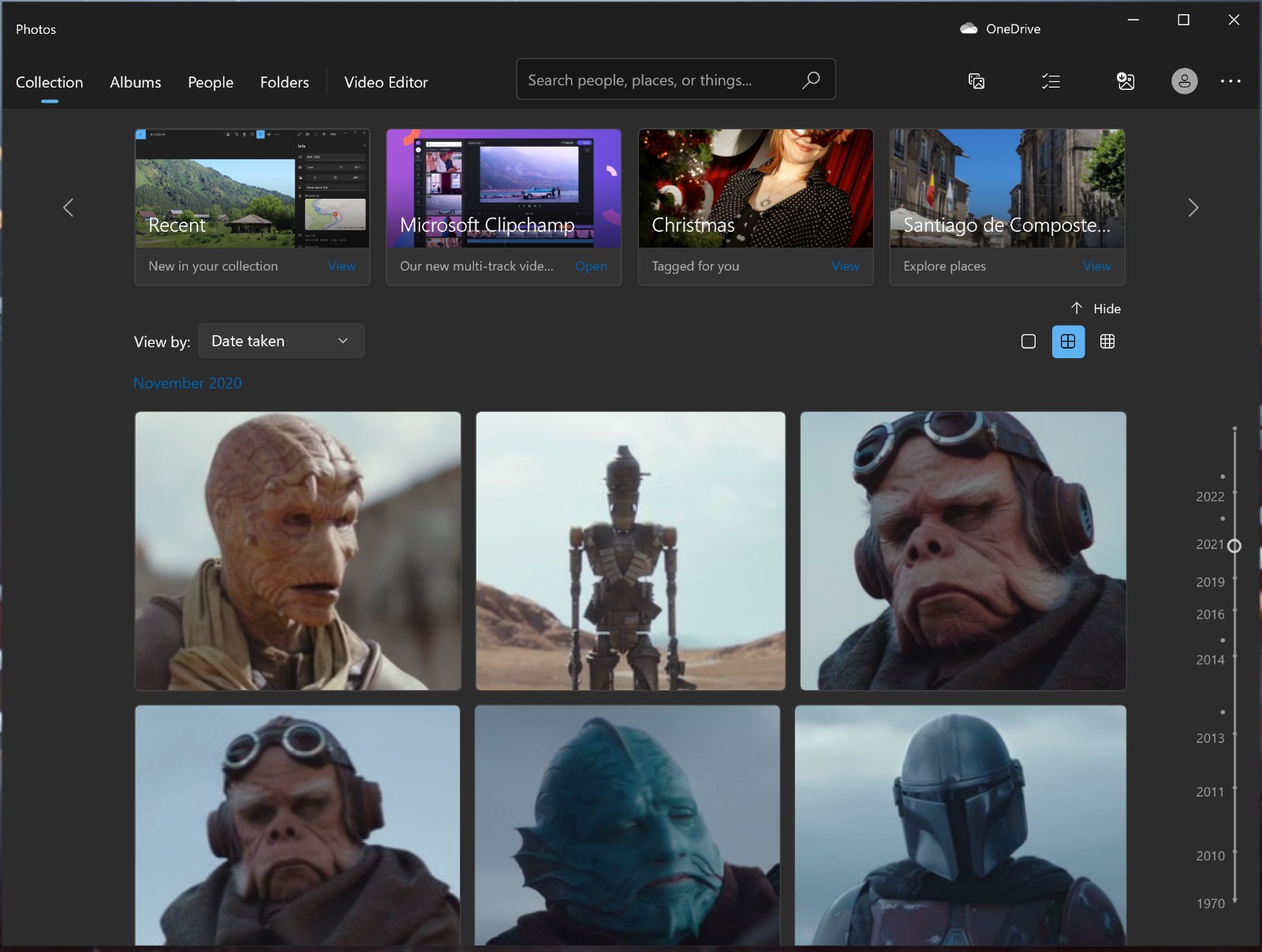The height and width of the screenshot is (952, 1262).
Task: Go to the Folders tab
Action: pos(285,82)
